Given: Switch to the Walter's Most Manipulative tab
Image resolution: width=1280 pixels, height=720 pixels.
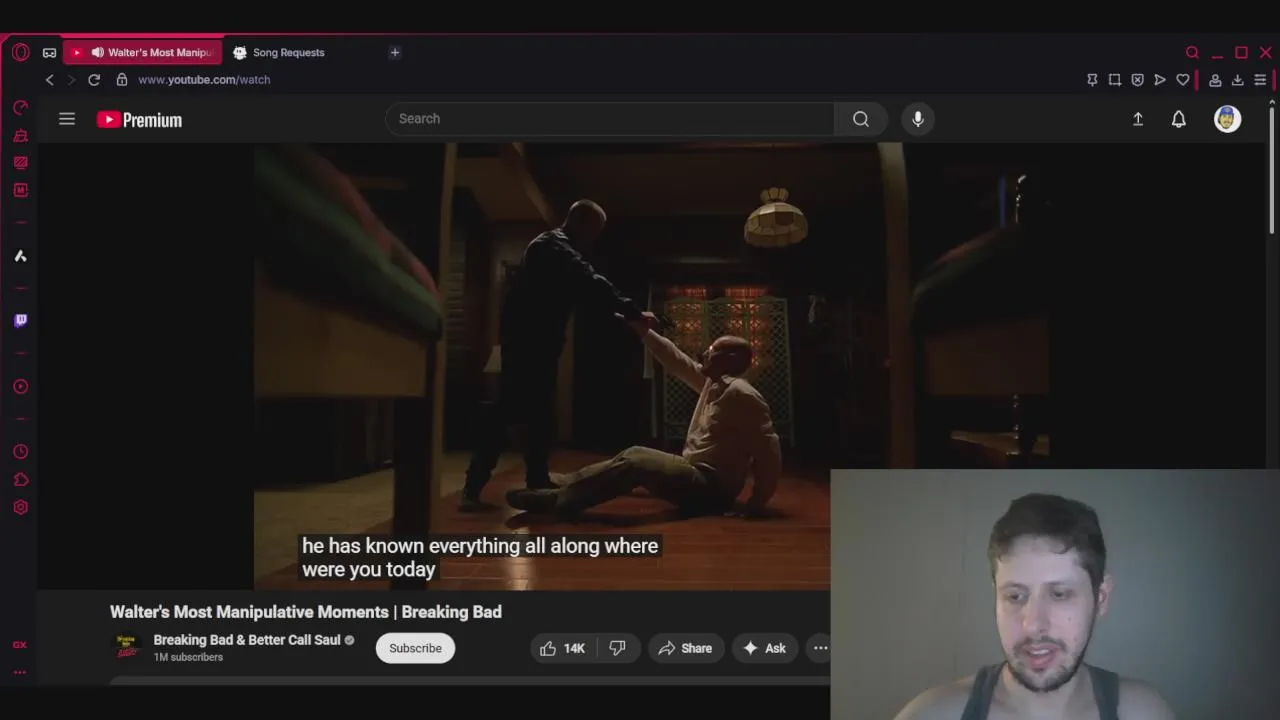Looking at the screenshot, I should click(143, 52).
